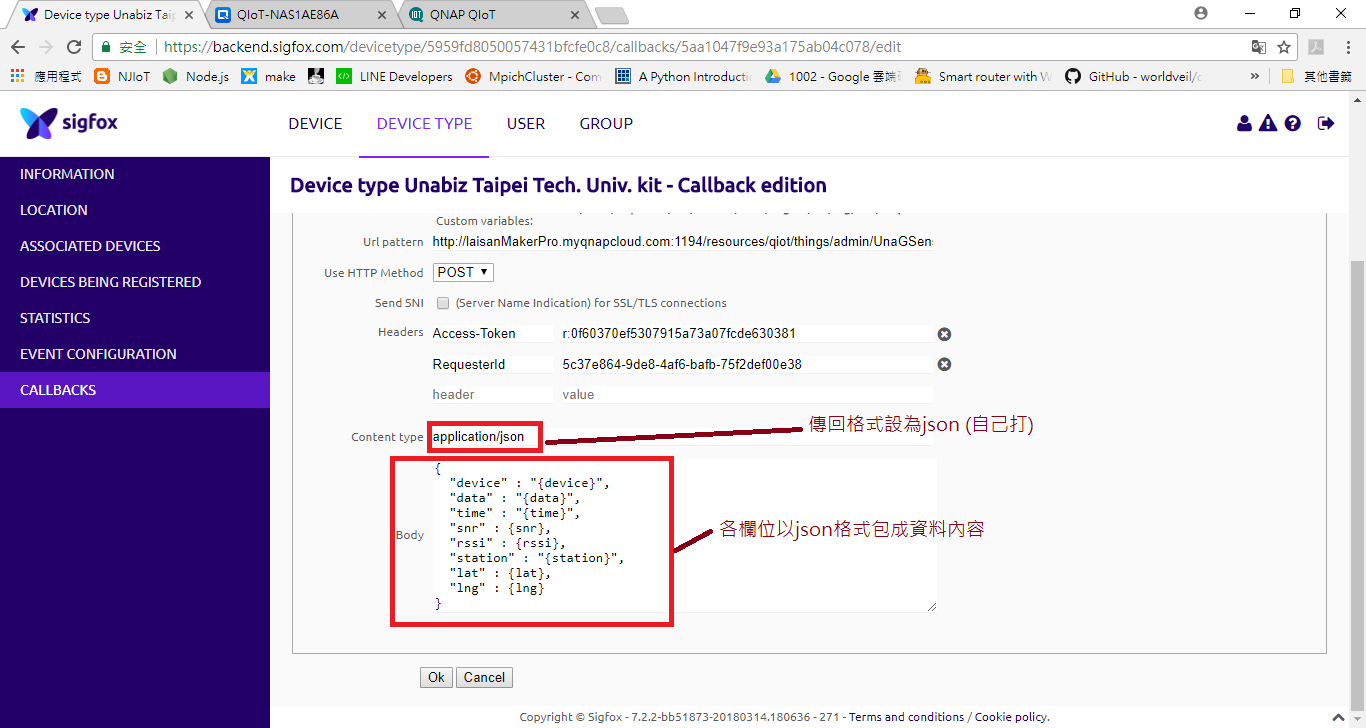Click the secure lock icon in address bar
This screenshot has height=728, width=1366.
pos(105,47)
